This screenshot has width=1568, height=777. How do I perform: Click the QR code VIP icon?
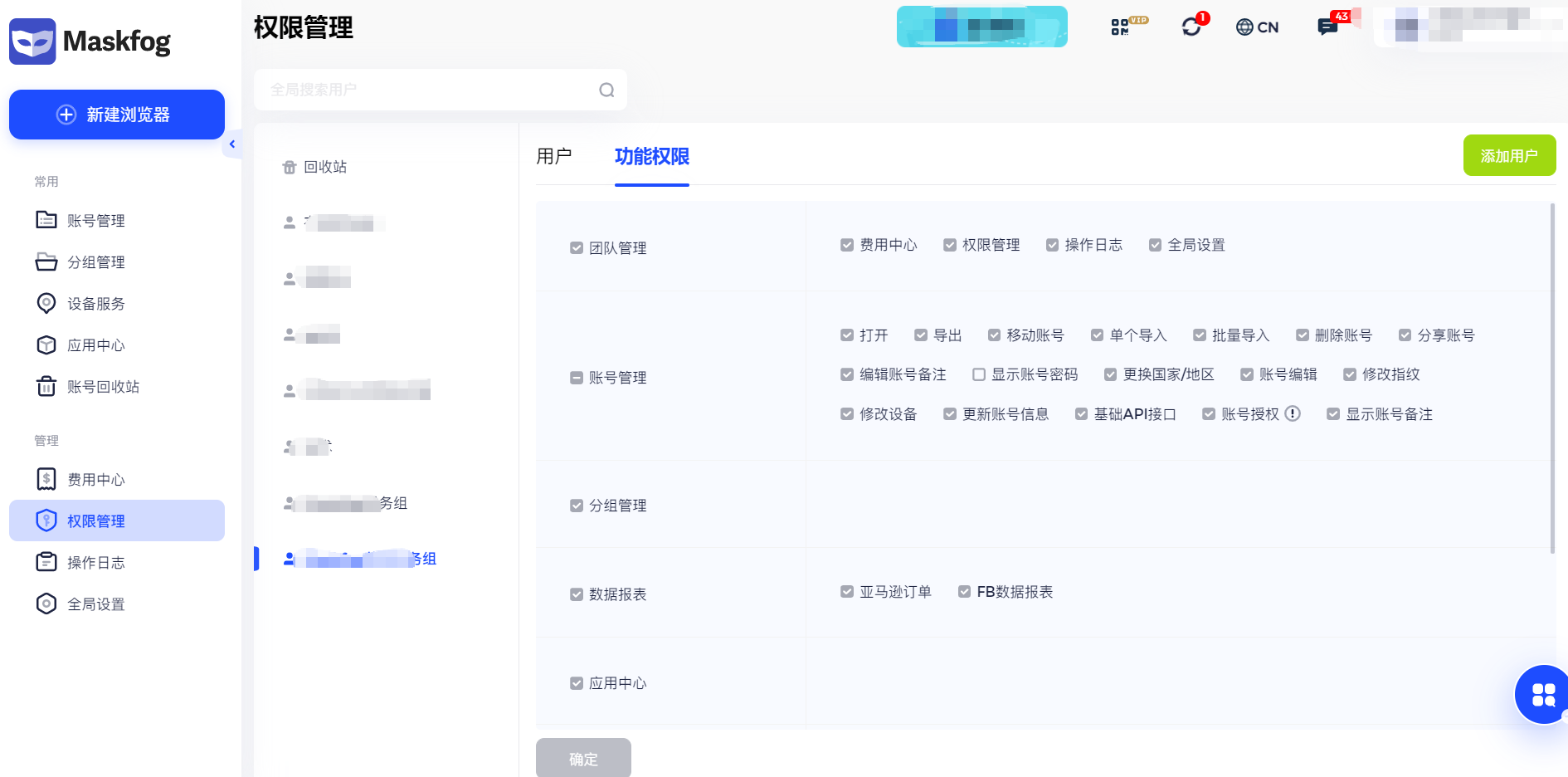point(1122,27)
